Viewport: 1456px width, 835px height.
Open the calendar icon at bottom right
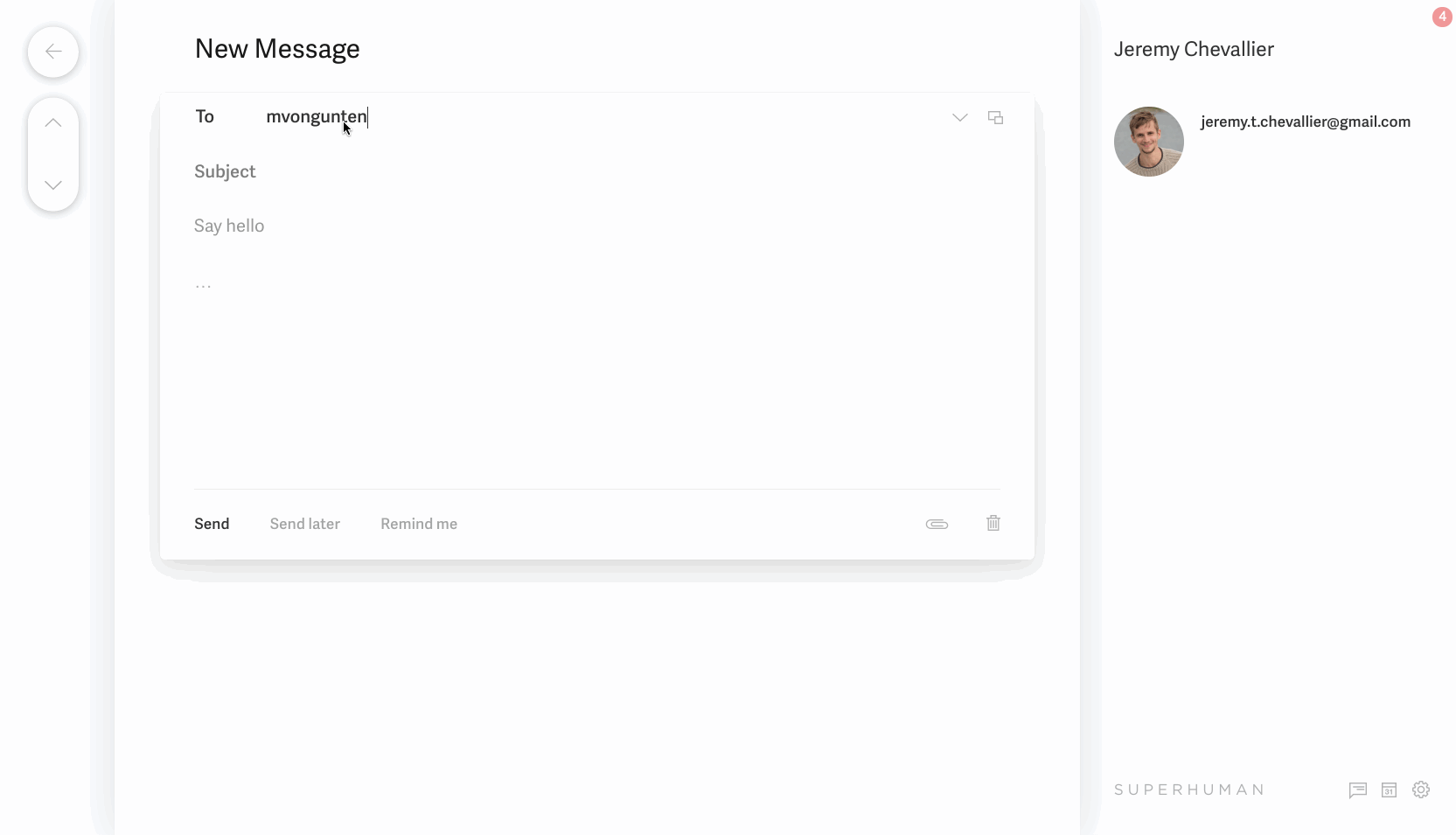click(1389, 790)
